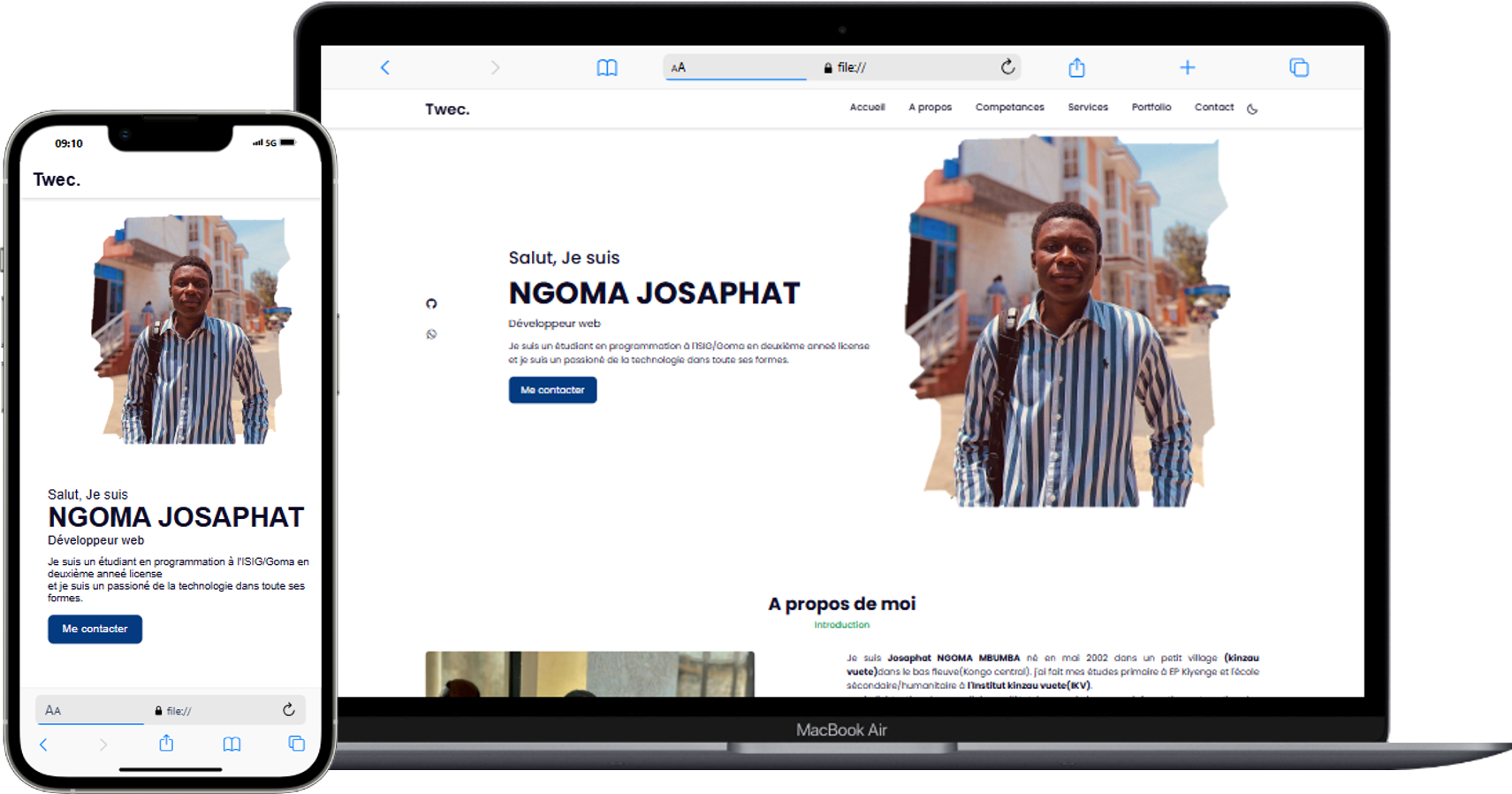
Task: Open the Accueil nav item
Action: tap(867, 107)
